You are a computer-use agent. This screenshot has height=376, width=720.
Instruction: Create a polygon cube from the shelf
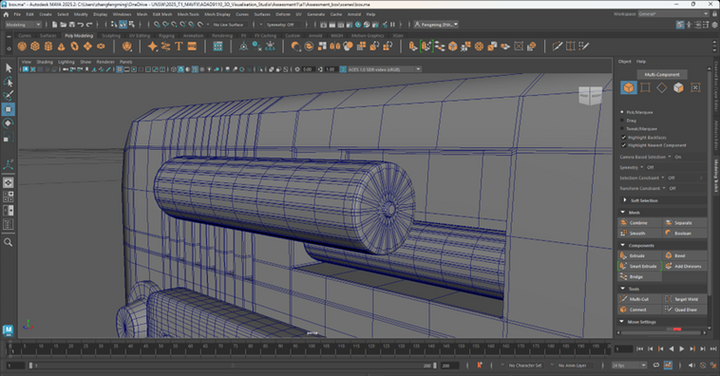click(35, 46)
